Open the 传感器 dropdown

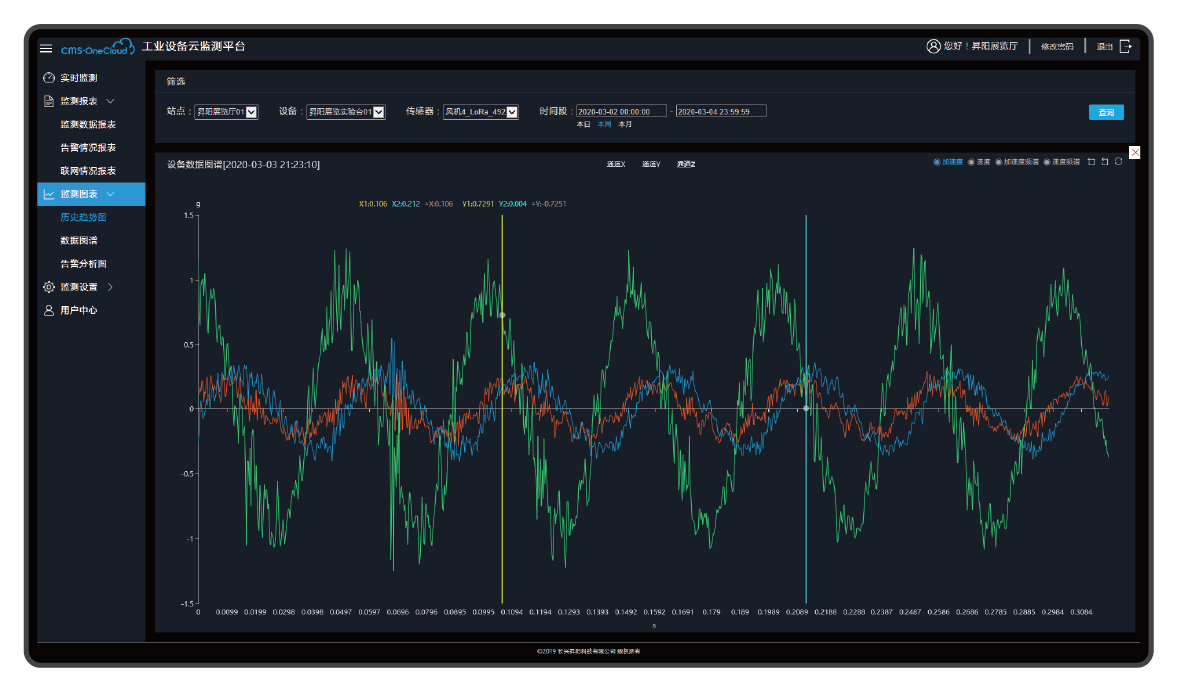(x=481, y=112)
